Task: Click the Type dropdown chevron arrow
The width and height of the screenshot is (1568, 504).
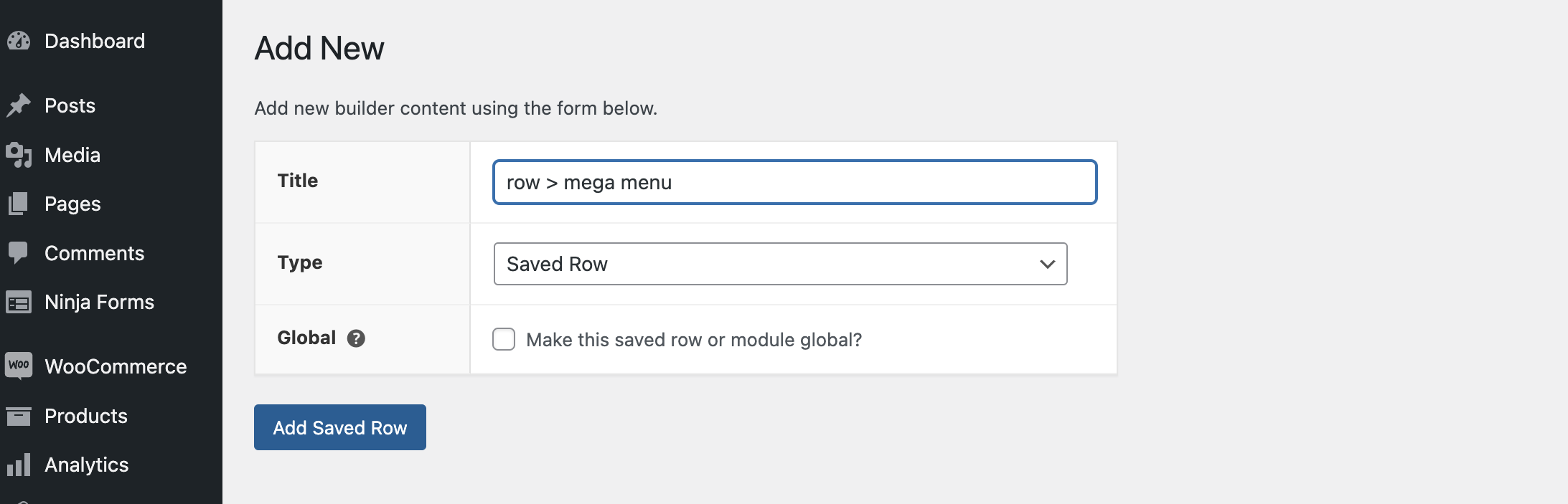Action: (1047, 264)
